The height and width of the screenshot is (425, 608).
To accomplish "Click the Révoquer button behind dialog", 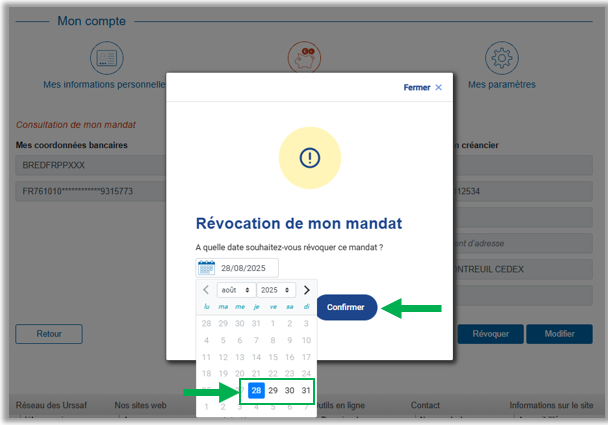I will click(x=491, y=334).
